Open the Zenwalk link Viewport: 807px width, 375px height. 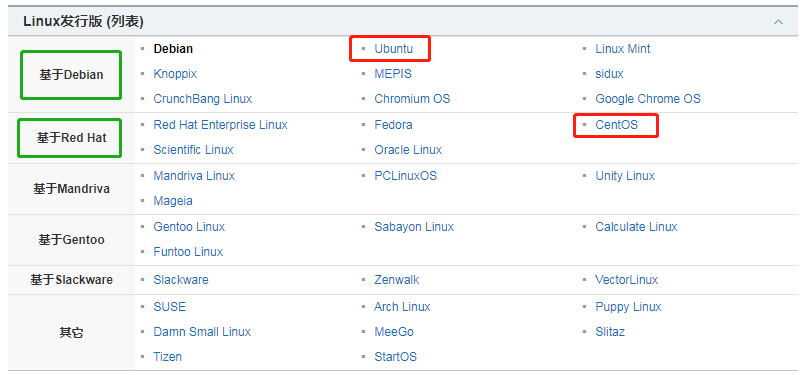tap(396, 280)
